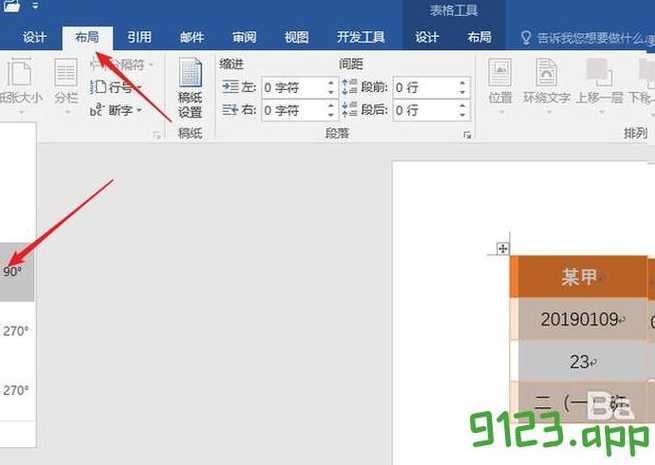
Task: Click the open-folder quick access icon
Action: pos(12,5)
